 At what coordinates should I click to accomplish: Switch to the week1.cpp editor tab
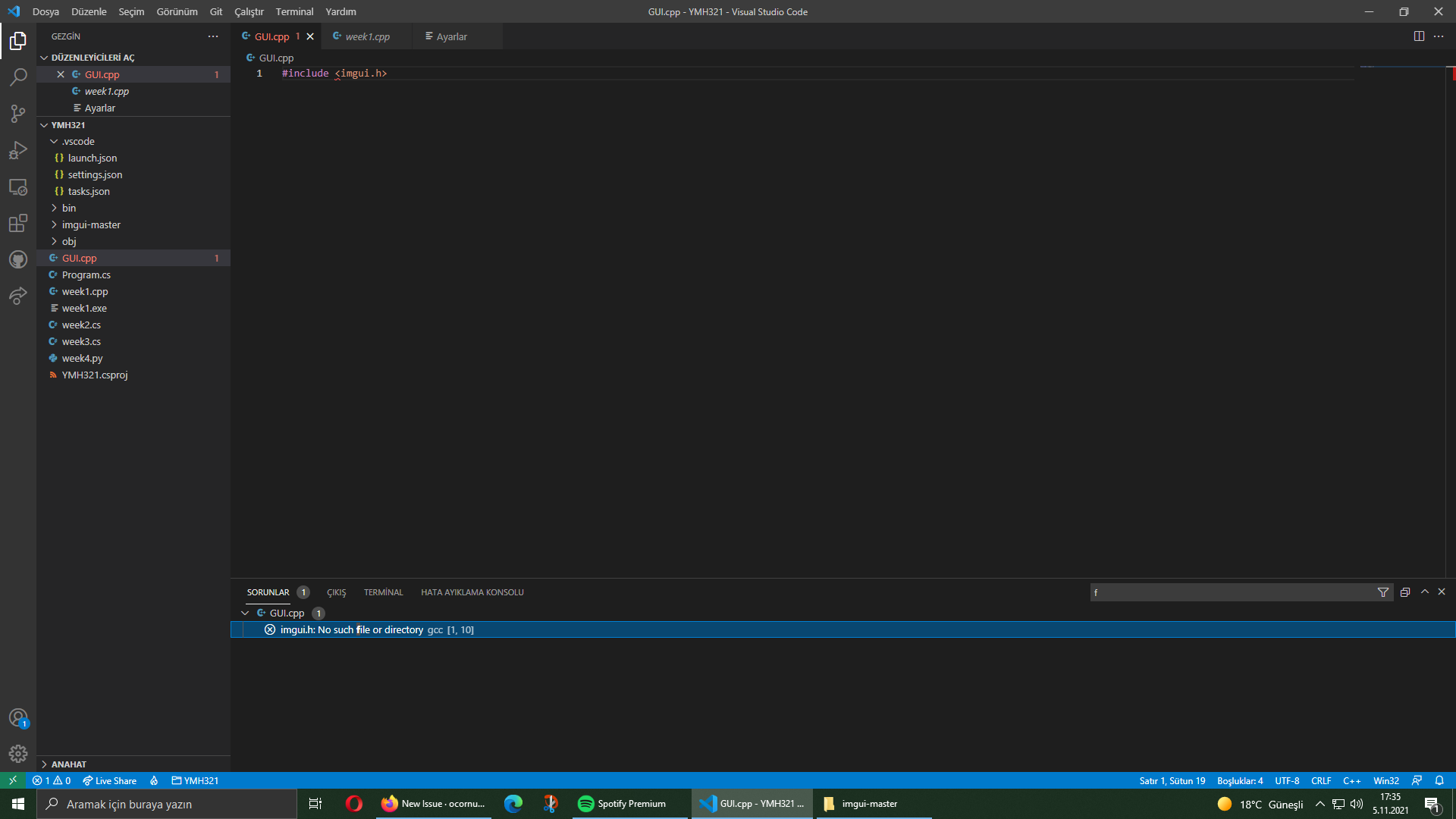(367, 36)
